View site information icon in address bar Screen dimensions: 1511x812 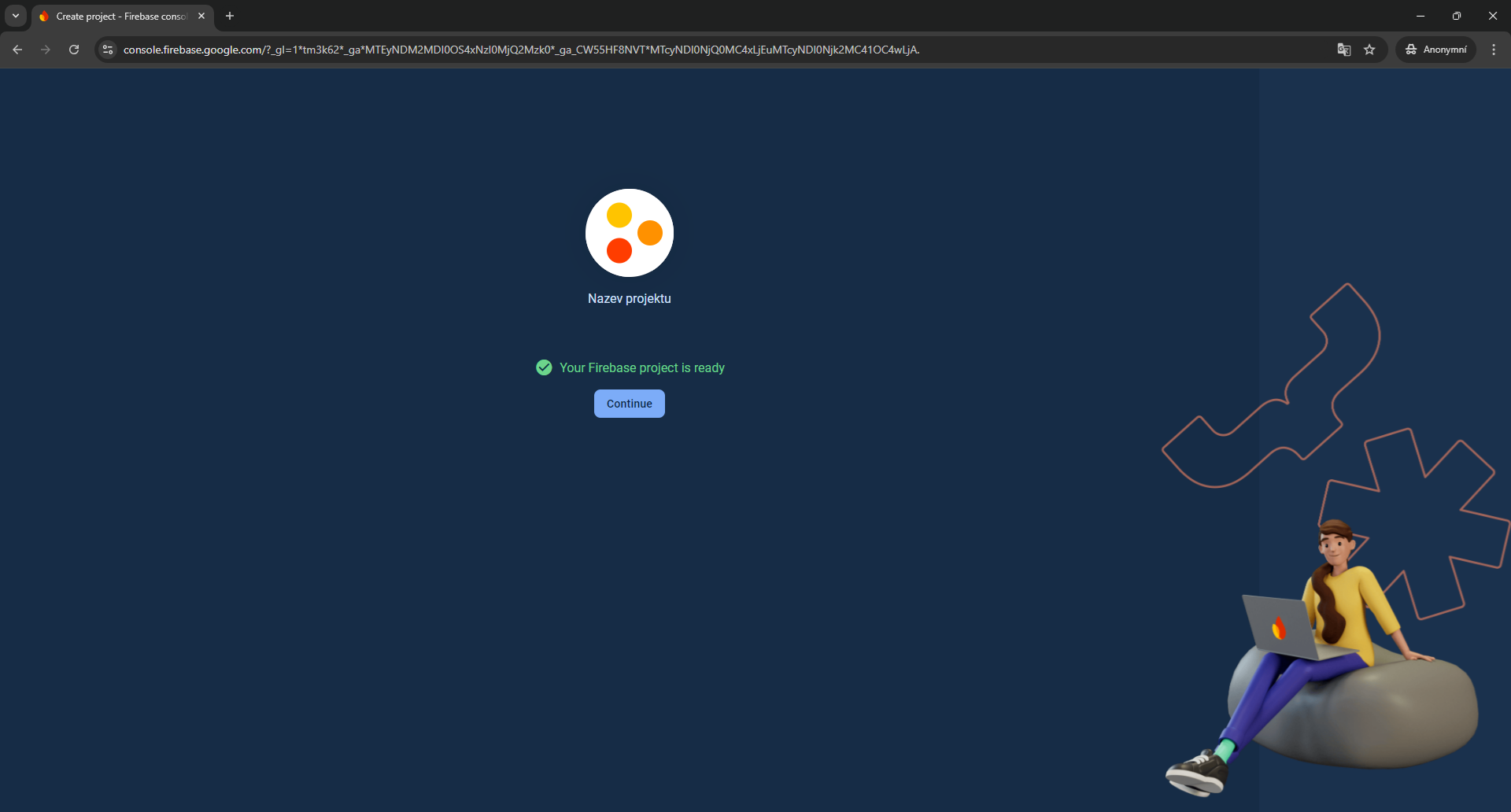tap(108, 50)
